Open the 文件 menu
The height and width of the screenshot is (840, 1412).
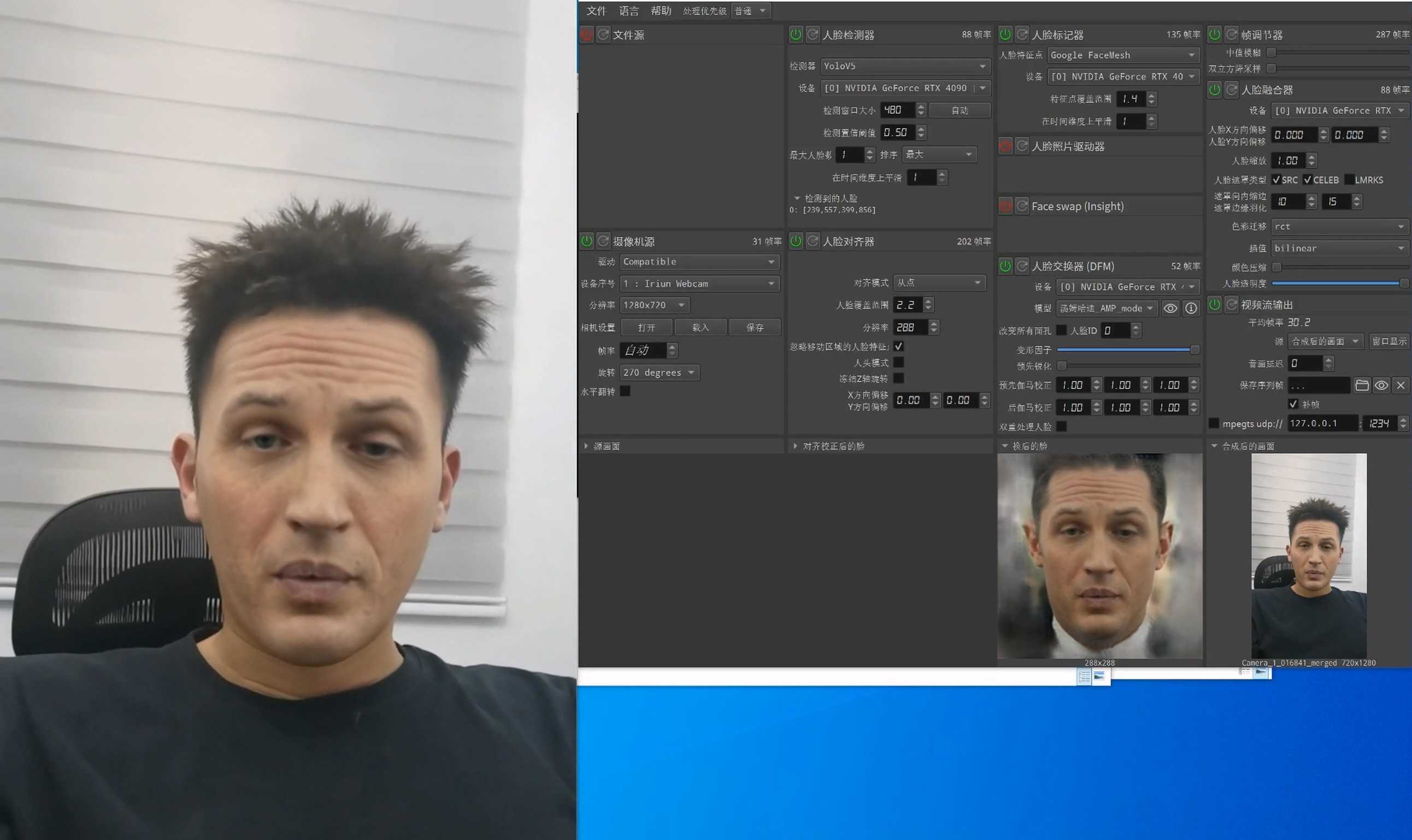(x=596, y=11)
